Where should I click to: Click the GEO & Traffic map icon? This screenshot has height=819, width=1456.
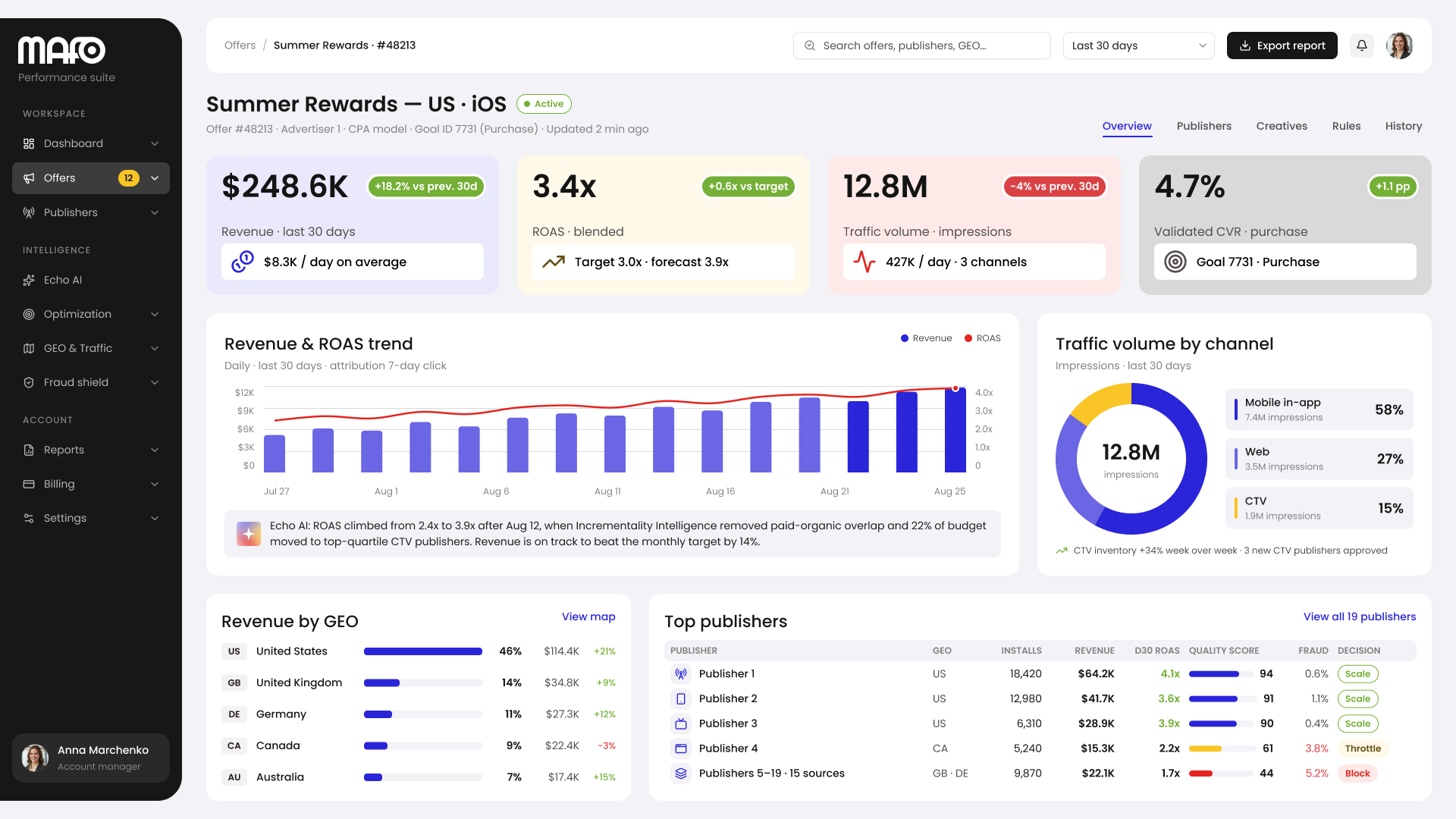click(29, 348)
